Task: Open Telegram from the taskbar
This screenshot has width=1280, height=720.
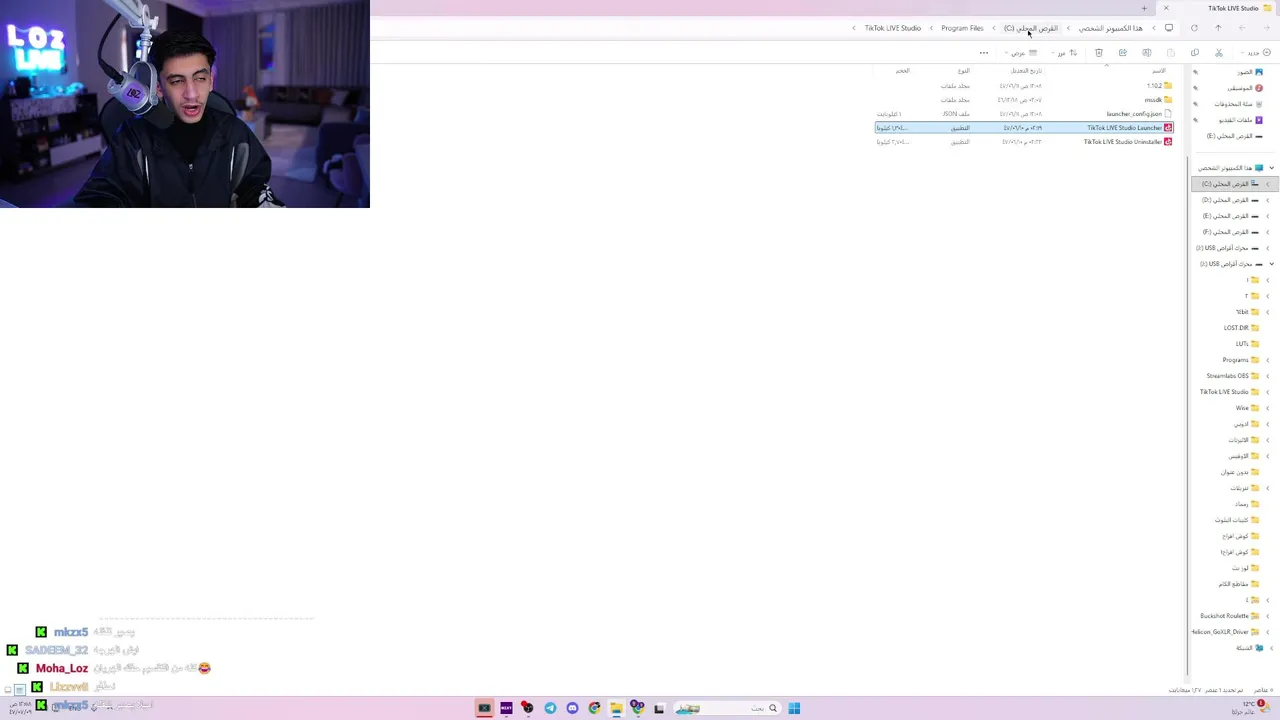Action: tap(550, 708)
